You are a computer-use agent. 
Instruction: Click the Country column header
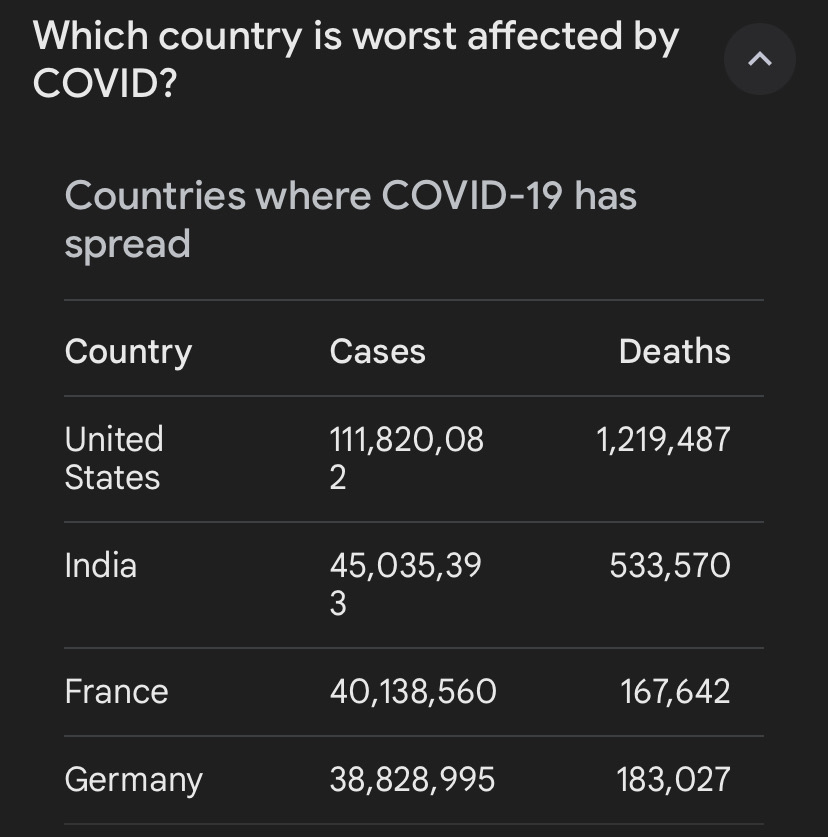pos(128,352)
